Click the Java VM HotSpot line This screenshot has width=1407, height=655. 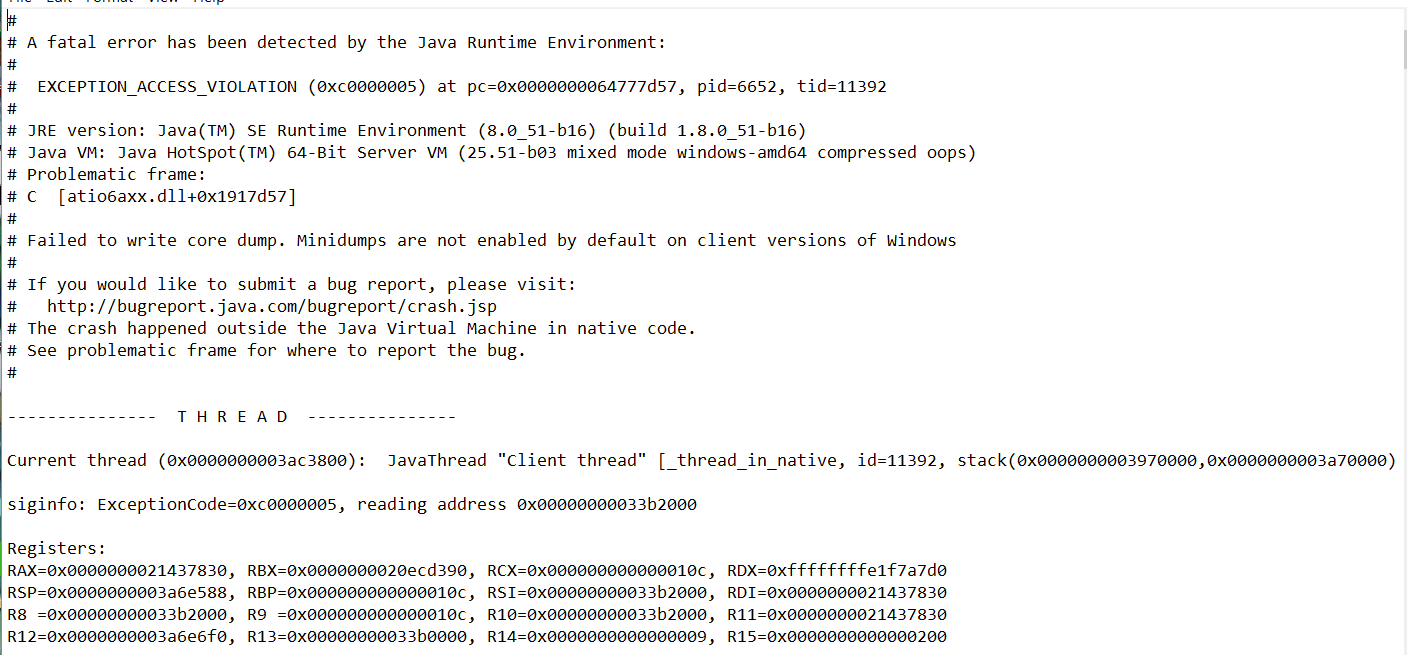point(500,153)
